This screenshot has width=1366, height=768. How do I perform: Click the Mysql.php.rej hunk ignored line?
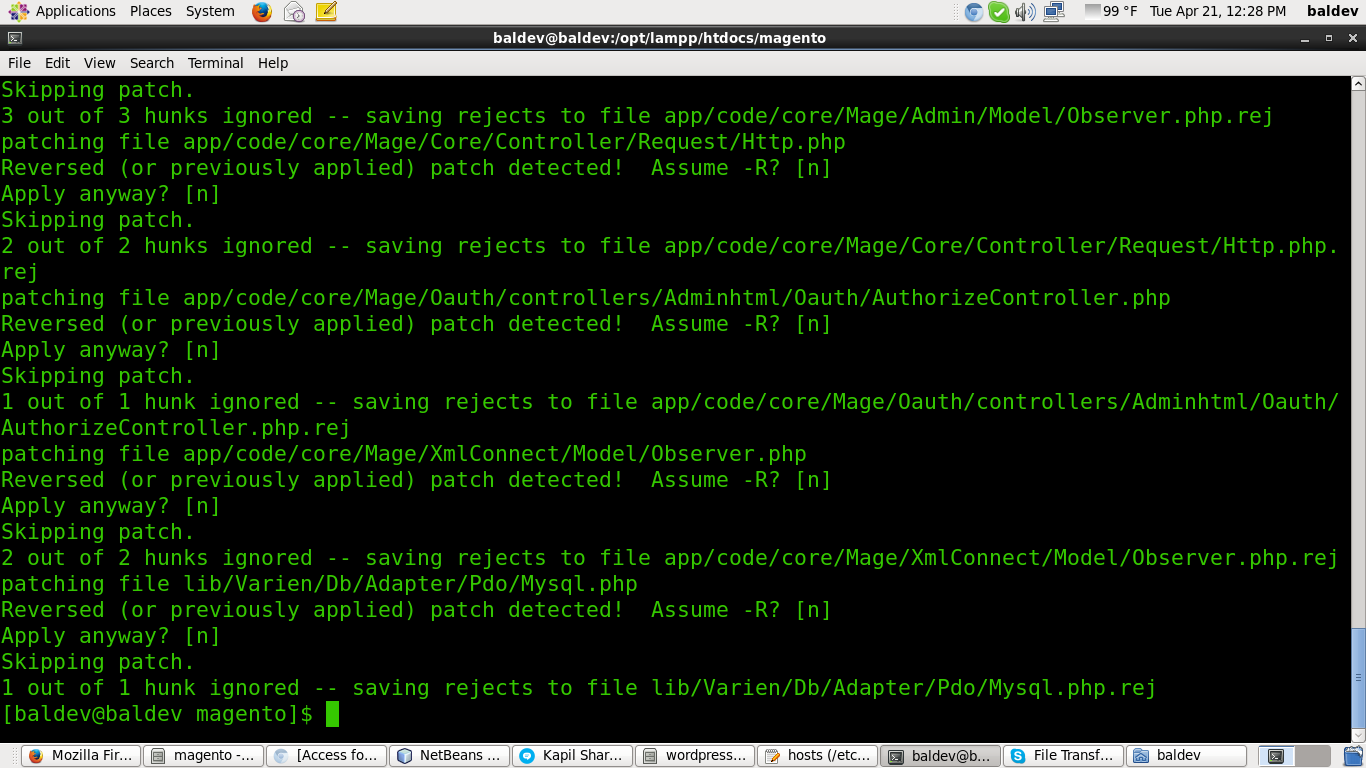coord(579,688)
